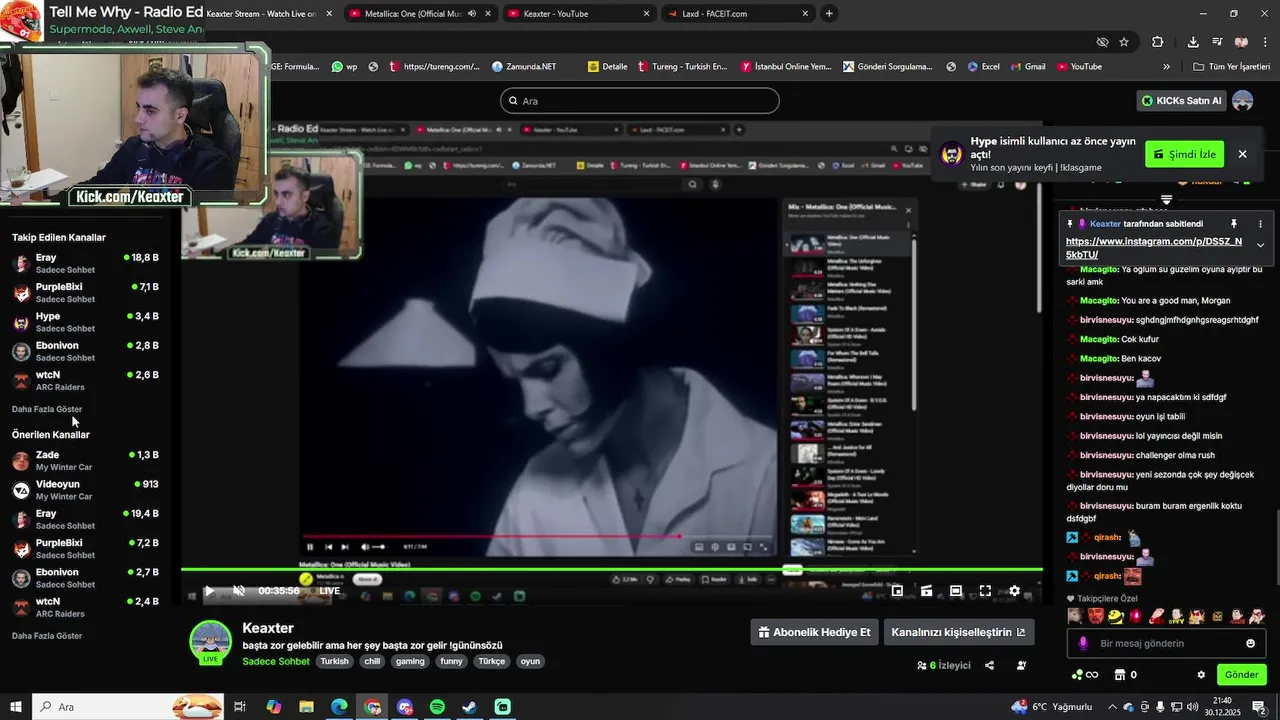
Task: Click the Keaxter channel avatar
Action: [x=210, y=642]
